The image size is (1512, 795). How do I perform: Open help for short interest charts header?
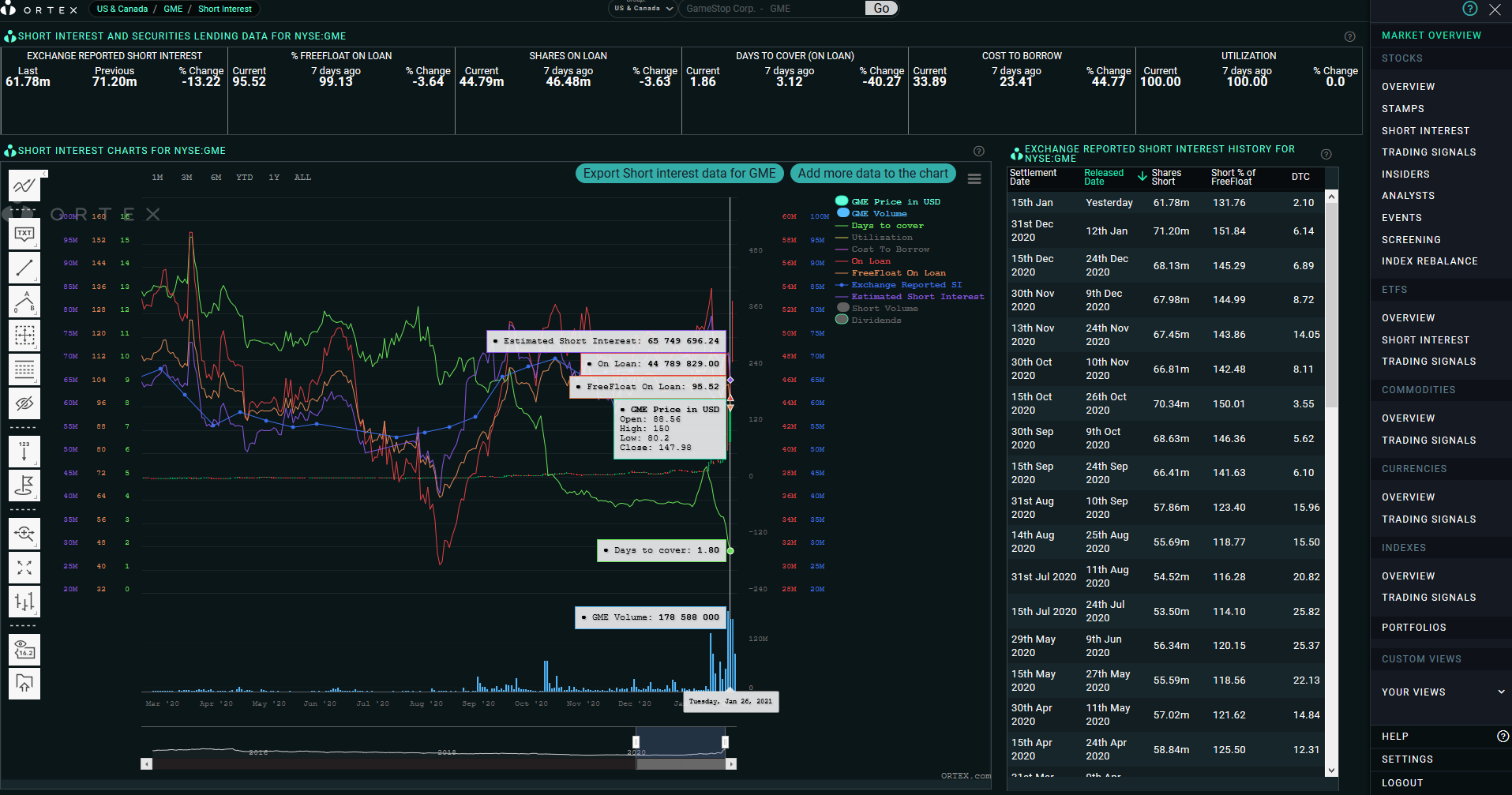[x=979, y=151]
